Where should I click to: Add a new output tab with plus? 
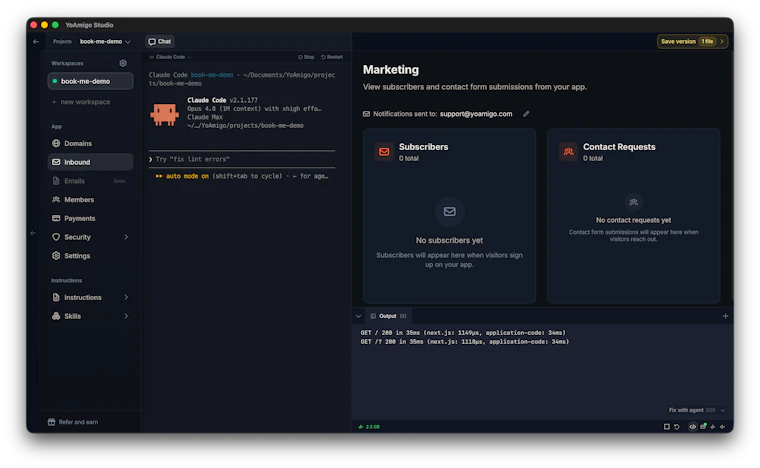pos(726,316)
